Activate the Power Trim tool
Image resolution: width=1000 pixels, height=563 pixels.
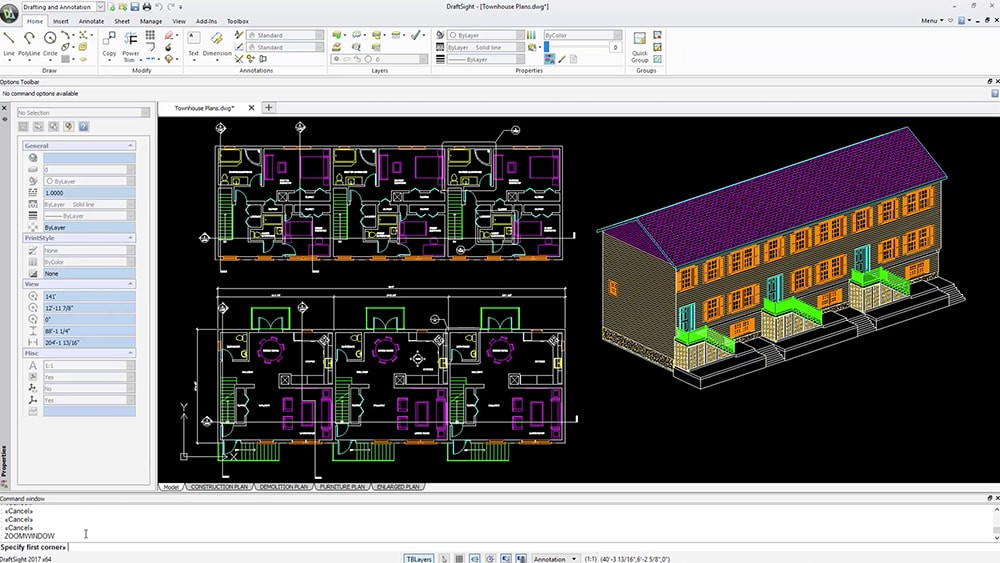point(131,47)
